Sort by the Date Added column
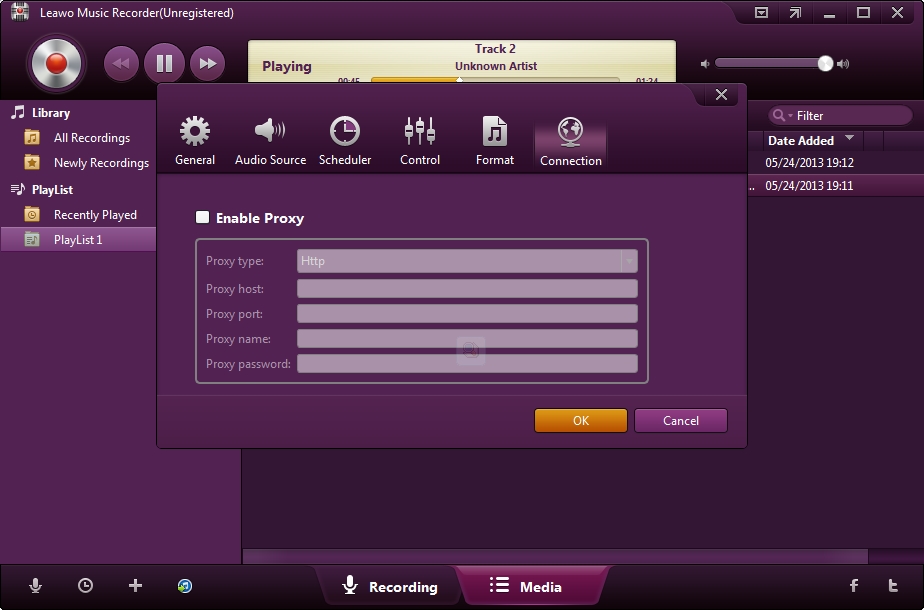The width and height of the screenshot is (924, 610). (x=801, y=141)
